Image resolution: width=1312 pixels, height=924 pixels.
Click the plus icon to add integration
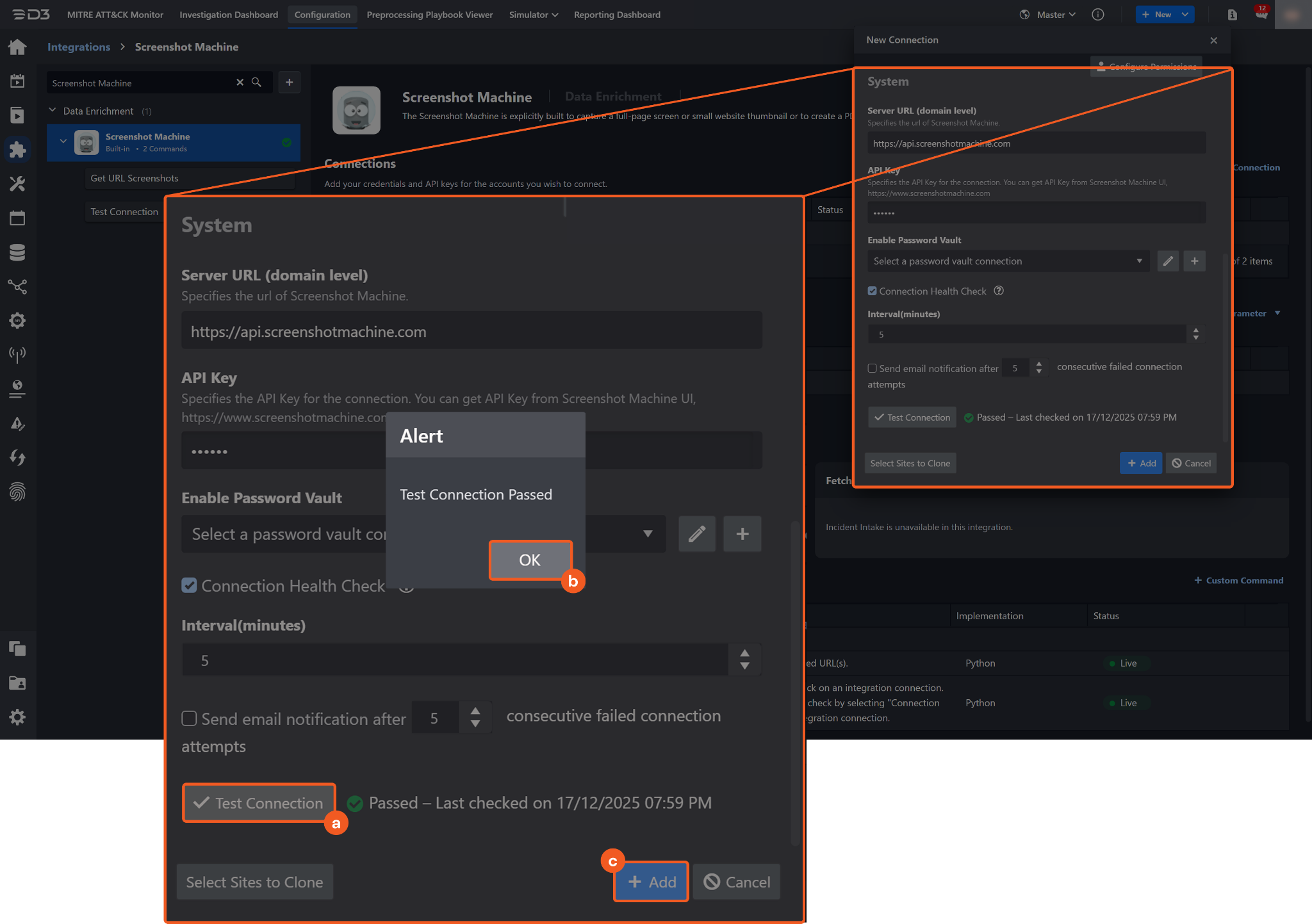pyautogui.click(x=290, y=83)
